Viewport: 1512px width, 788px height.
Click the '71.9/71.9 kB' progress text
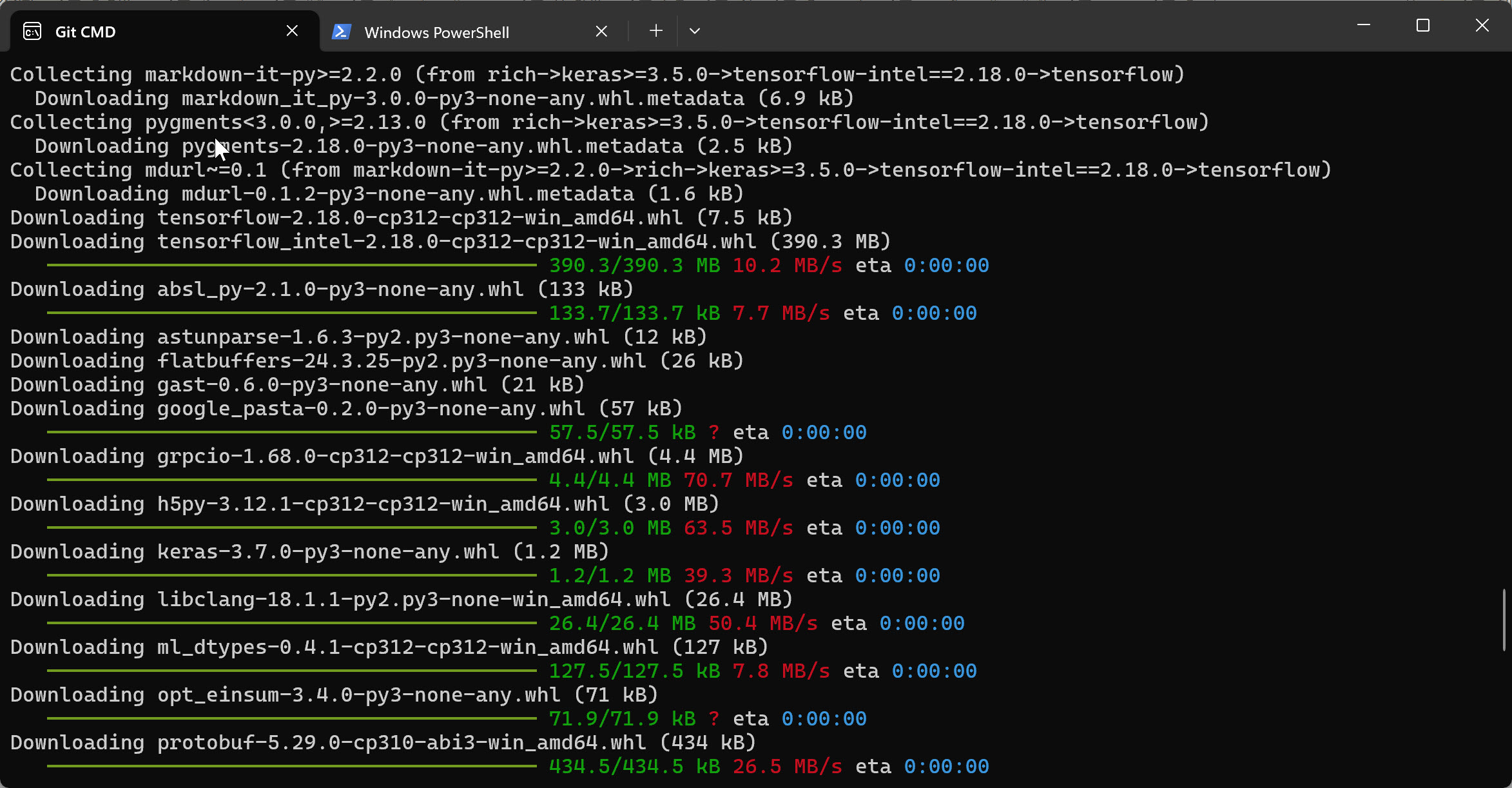coord(623,718)
